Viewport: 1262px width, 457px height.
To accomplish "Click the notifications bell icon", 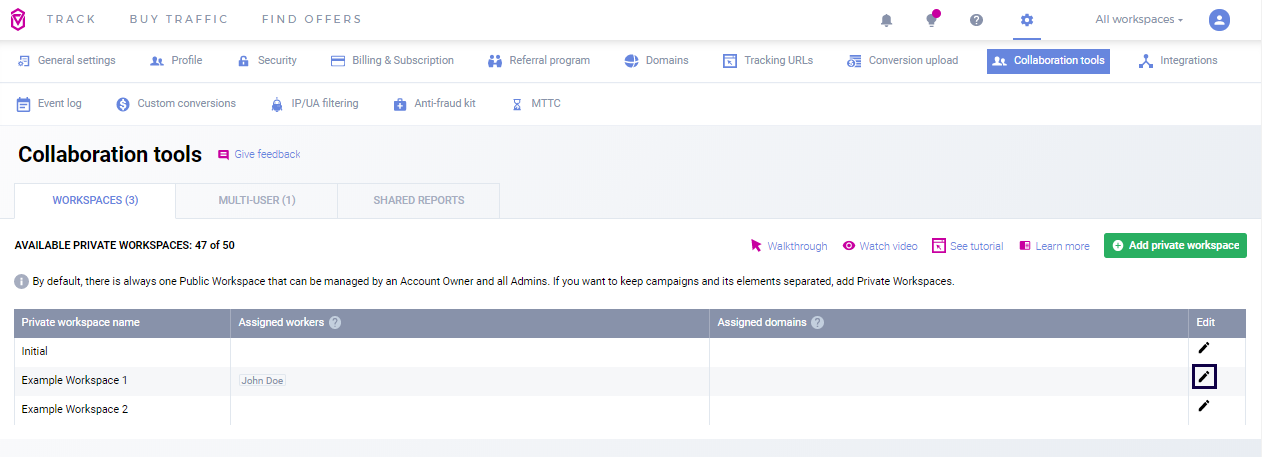I will 886,20.
